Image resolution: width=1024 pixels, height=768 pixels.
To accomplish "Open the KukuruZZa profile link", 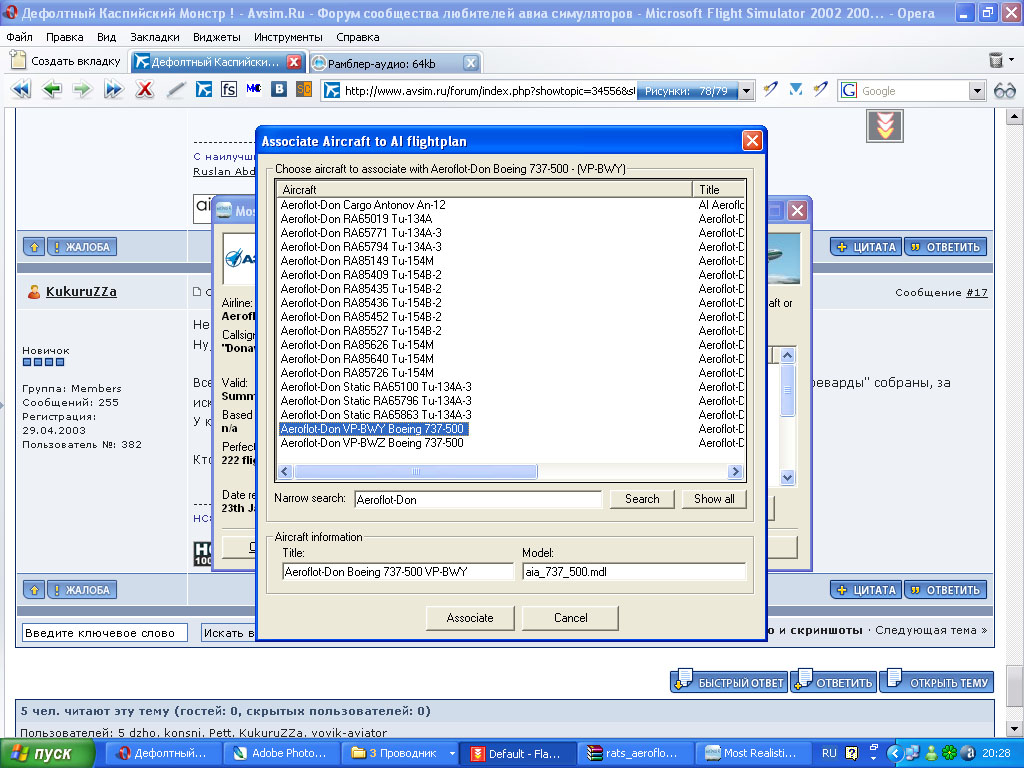I will pos(81,292).
